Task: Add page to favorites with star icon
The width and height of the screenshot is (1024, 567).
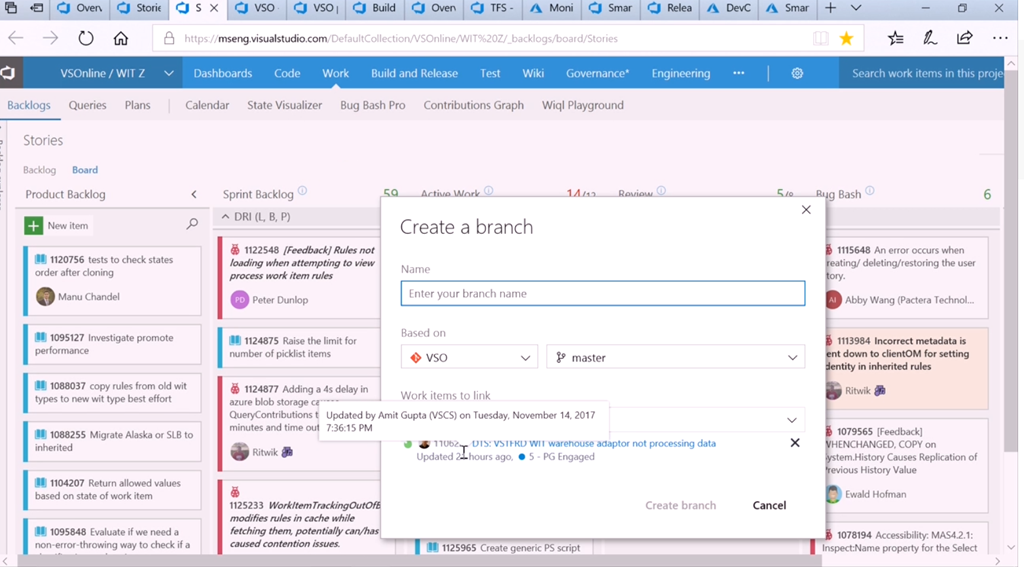Action: (846, 38)
